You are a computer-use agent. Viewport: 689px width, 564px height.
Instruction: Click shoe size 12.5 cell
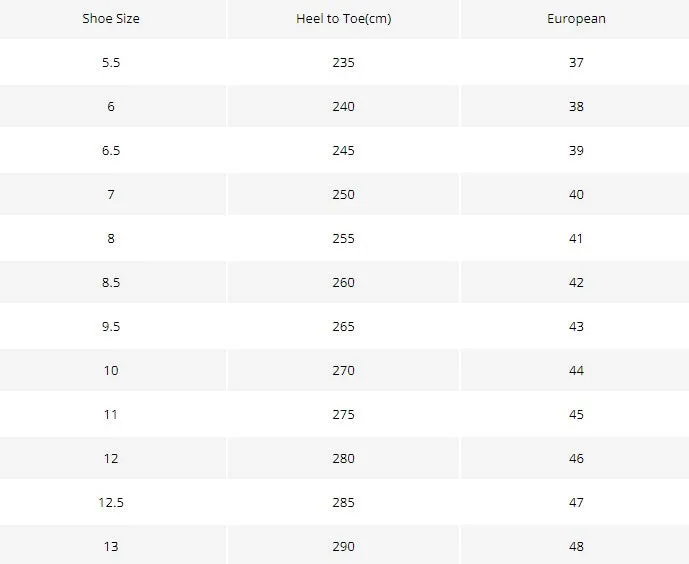coord(111,502)
